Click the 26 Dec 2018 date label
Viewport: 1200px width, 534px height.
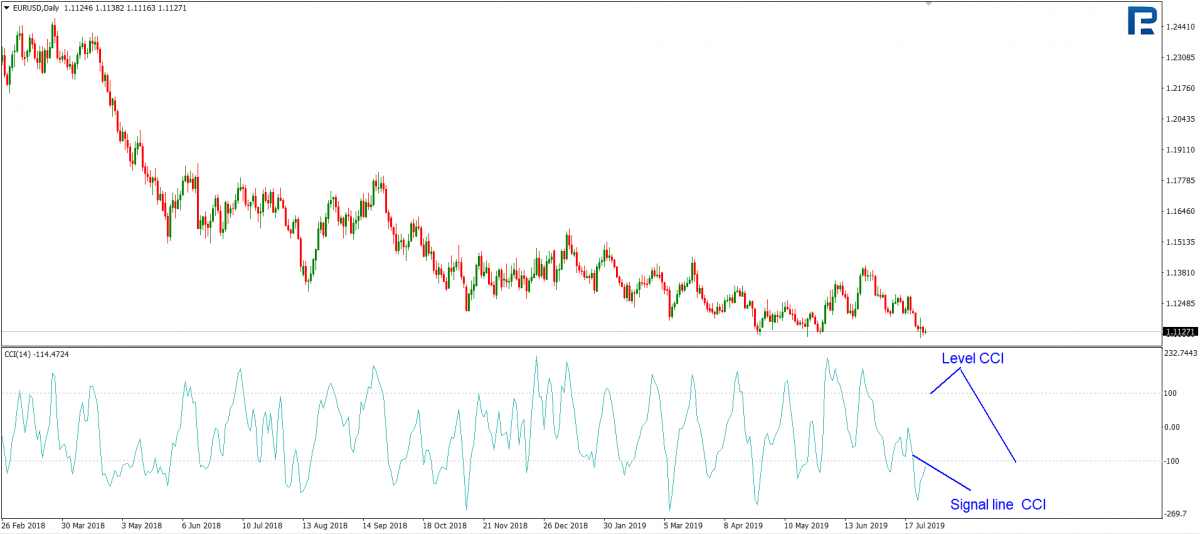pyautogui.click(x=565, y=524)
